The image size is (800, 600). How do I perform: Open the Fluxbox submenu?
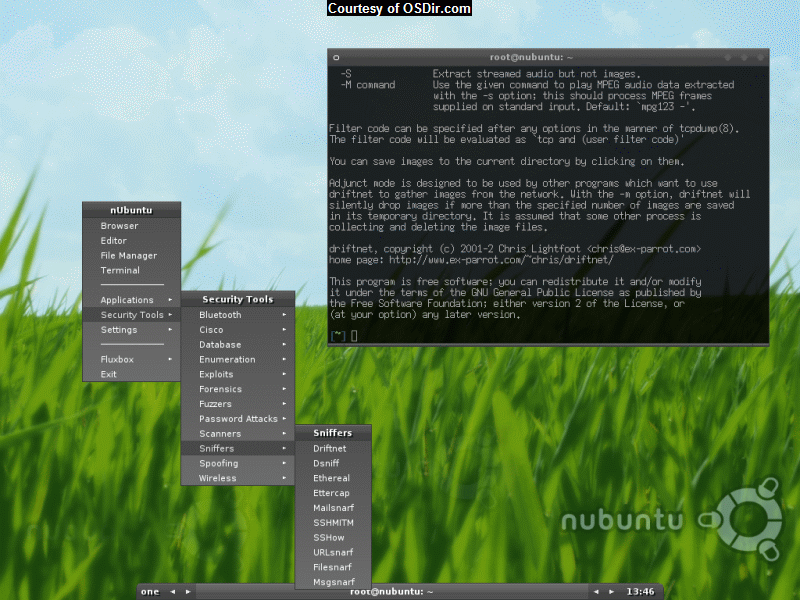(x=131, y=359)
